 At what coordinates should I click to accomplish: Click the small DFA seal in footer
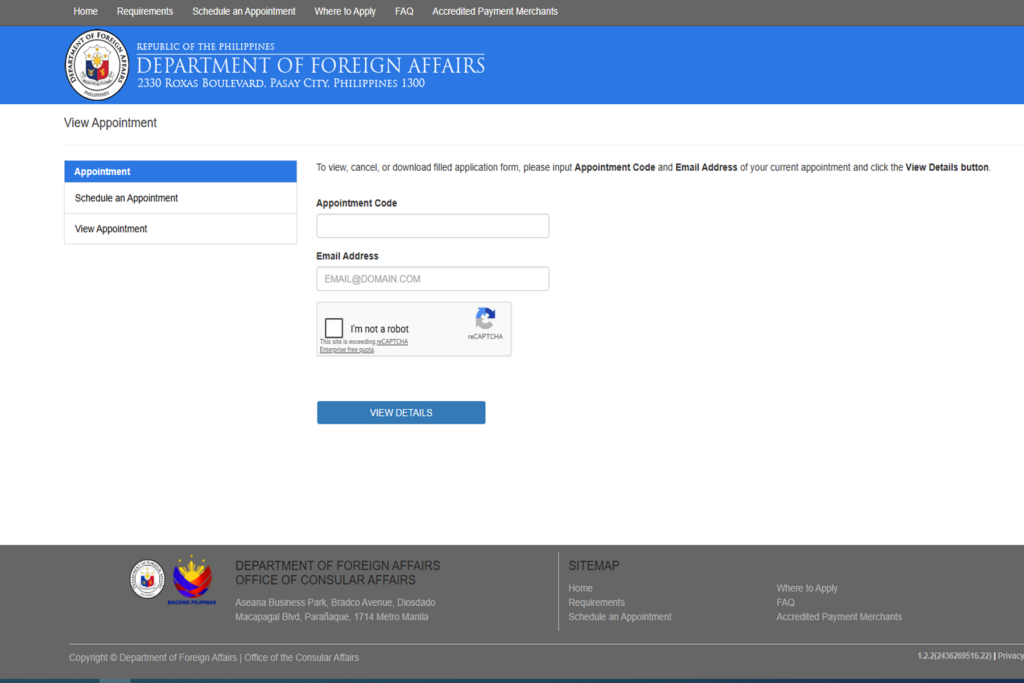(x=147, y=579)
